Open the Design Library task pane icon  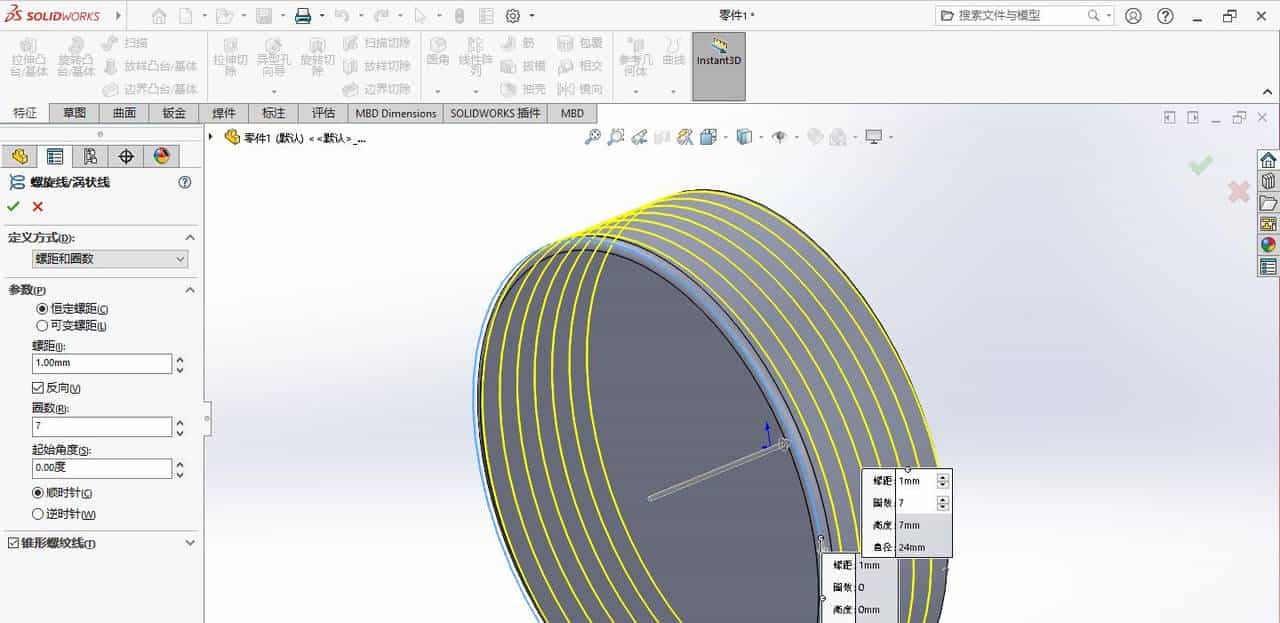pyautogui.click(x=1267, y=180)
